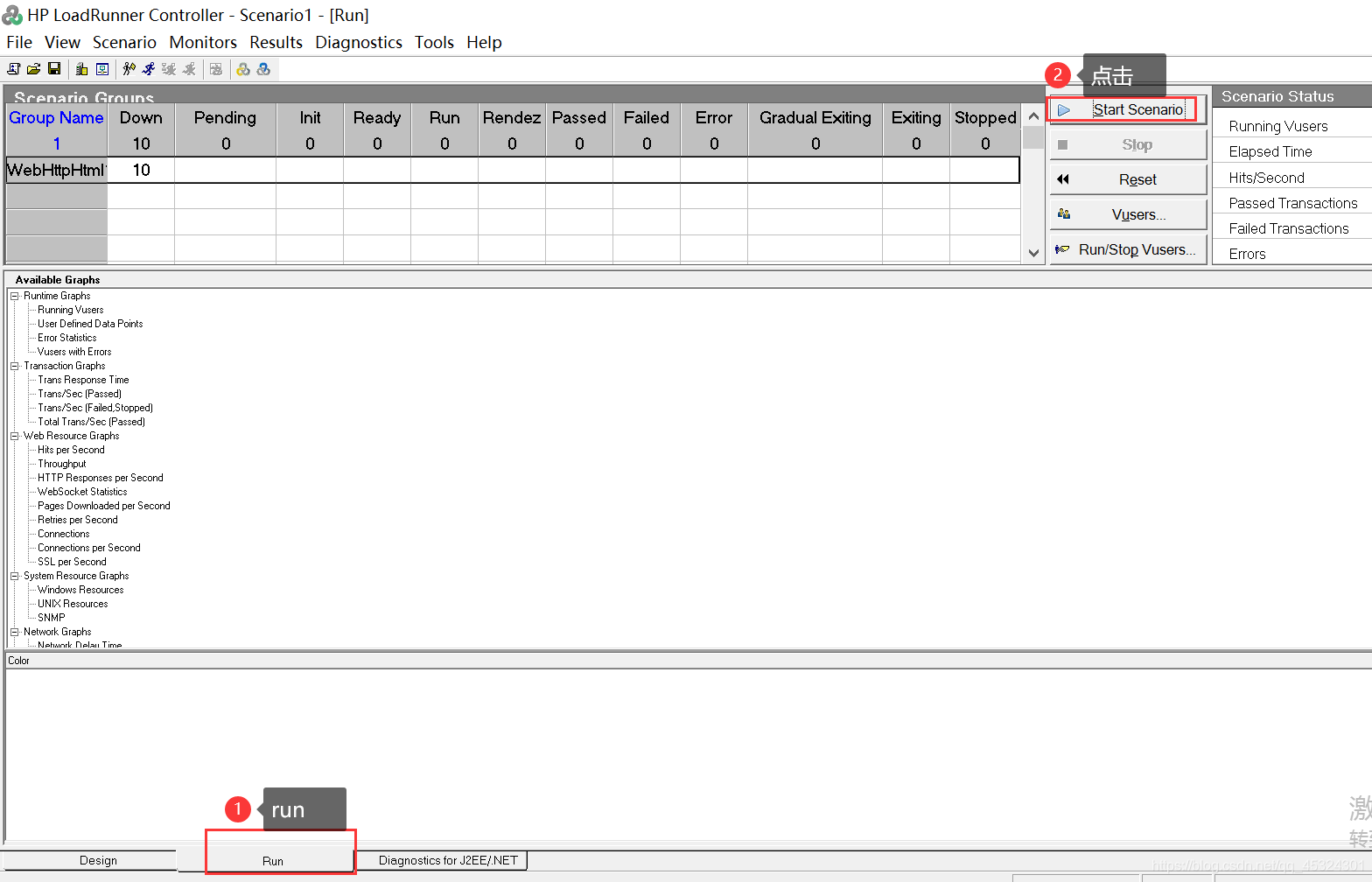Collapse the Runtime Graphs tree node

pos(14,296)
